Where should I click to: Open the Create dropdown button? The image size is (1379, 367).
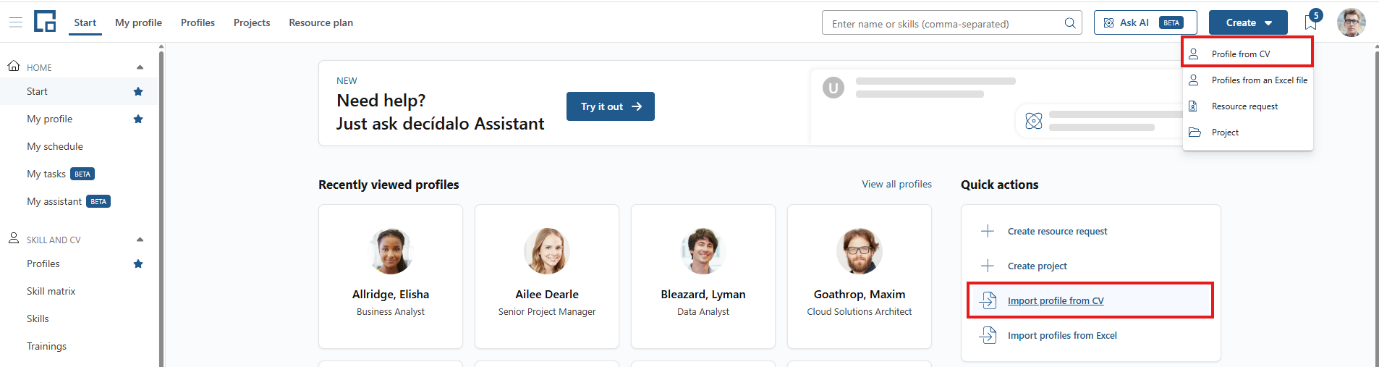coord(1248,22)
